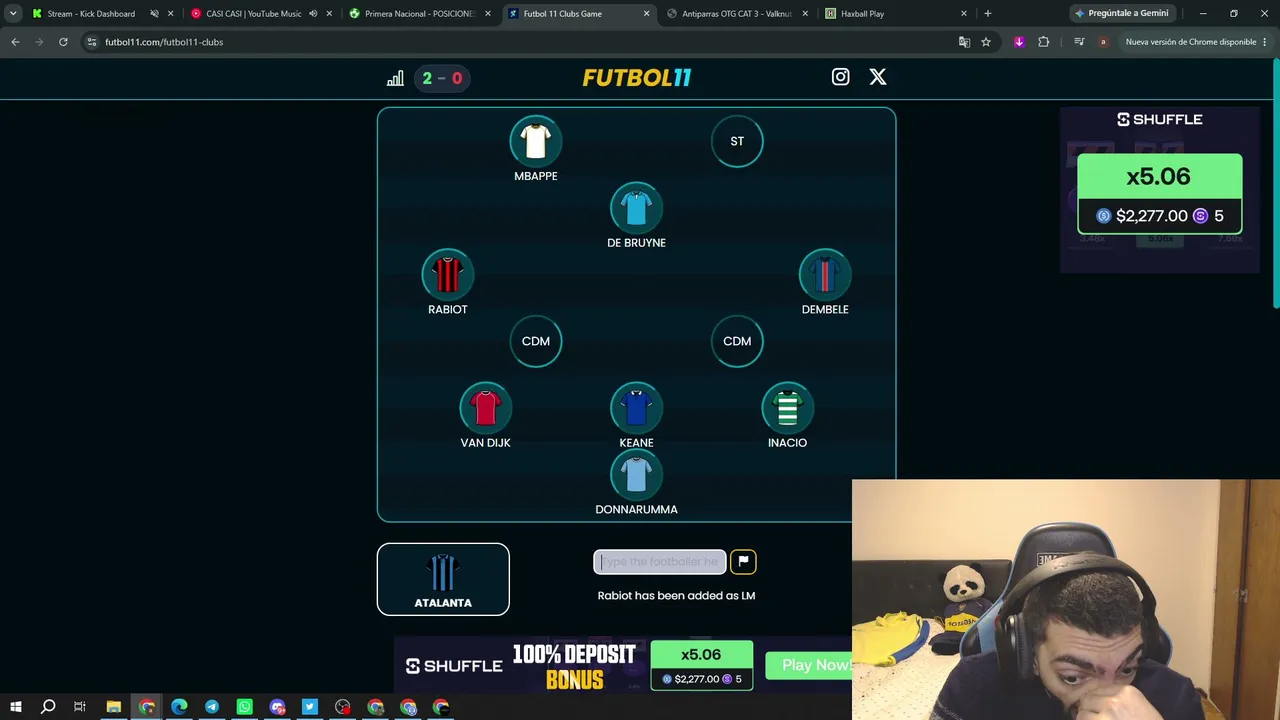
Task: Open the media controls icon
Action: (x=1079, y=42)
